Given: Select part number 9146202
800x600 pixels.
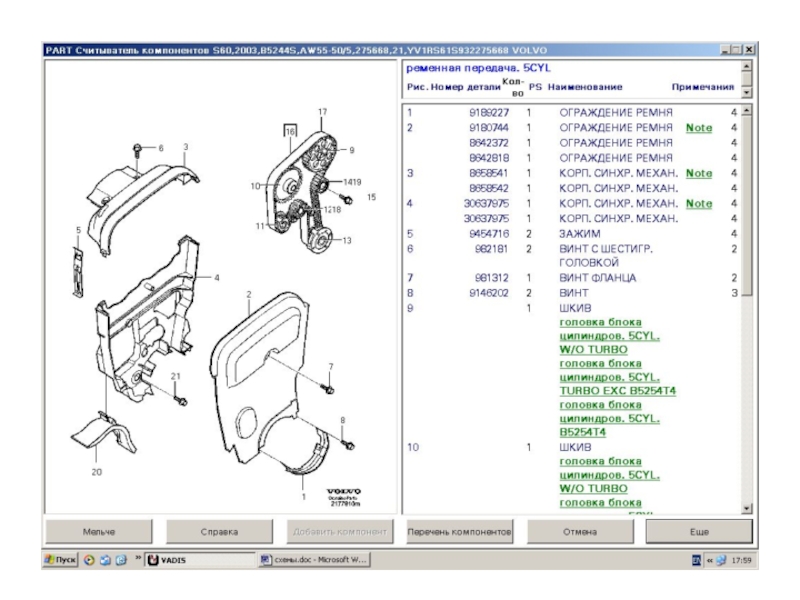Looking at the screenshot, I should tap(489, 293).
